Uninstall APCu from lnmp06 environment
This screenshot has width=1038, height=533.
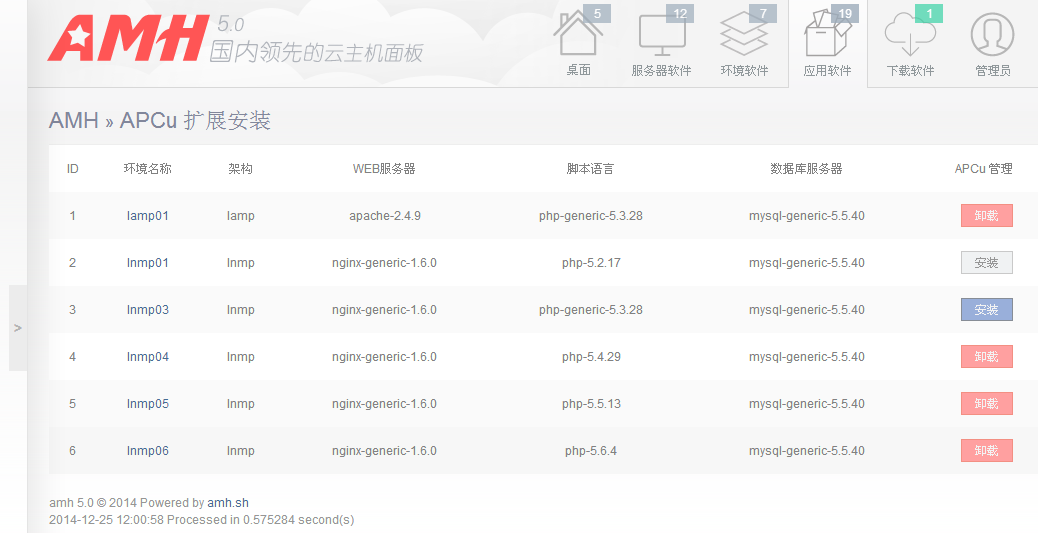pyautogui.click(x=986, y=451)
